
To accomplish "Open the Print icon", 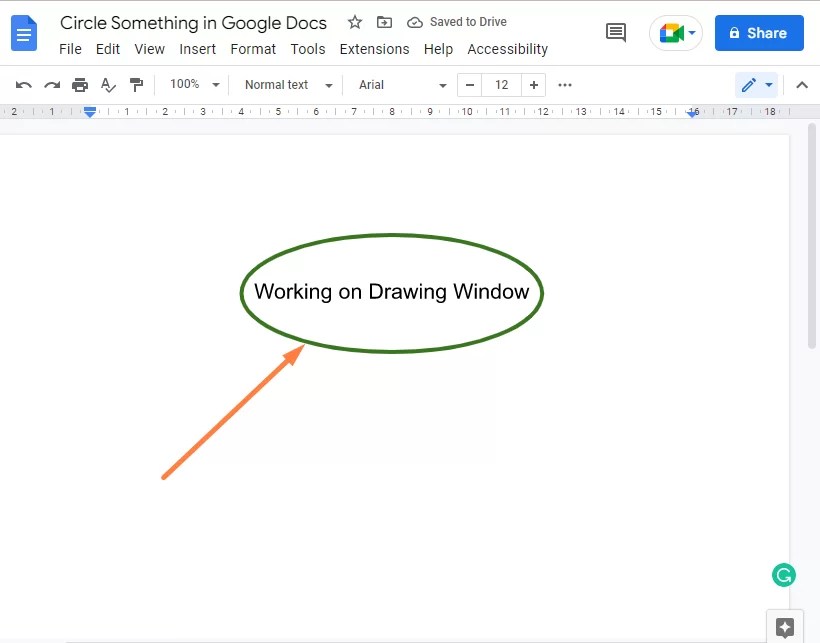I will [x=79, y=84].
